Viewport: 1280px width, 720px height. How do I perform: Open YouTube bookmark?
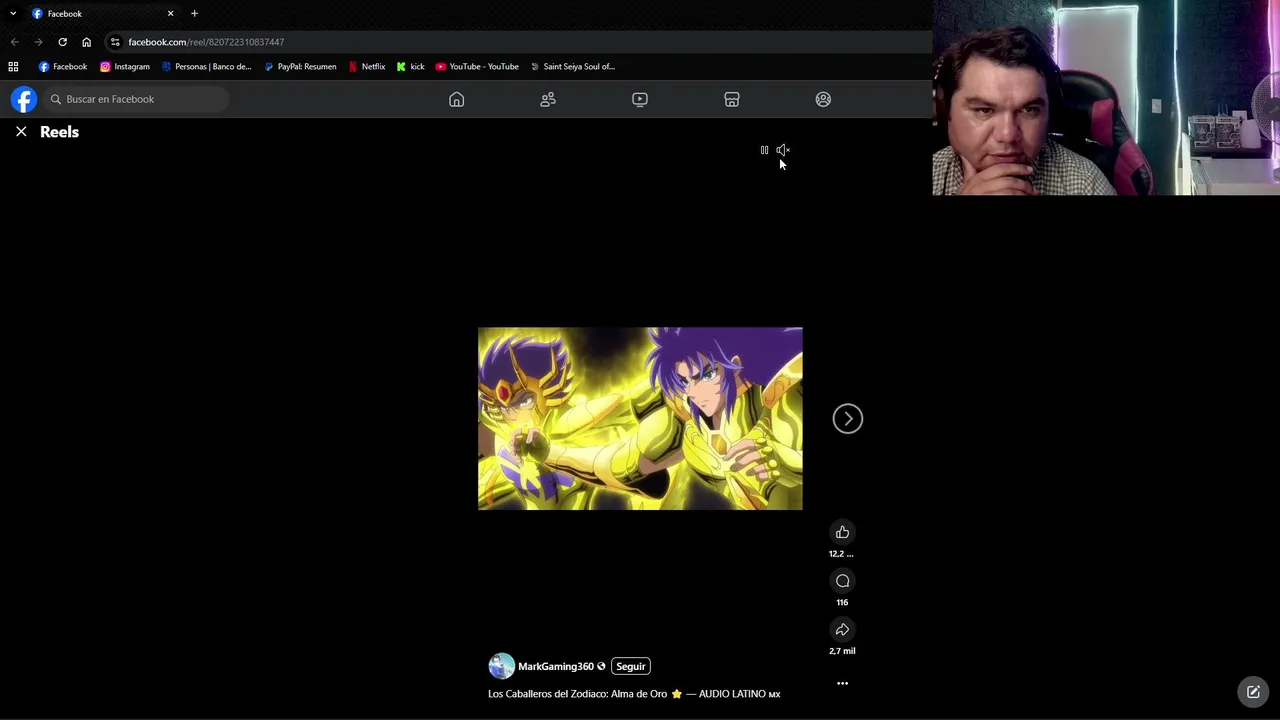477,67
